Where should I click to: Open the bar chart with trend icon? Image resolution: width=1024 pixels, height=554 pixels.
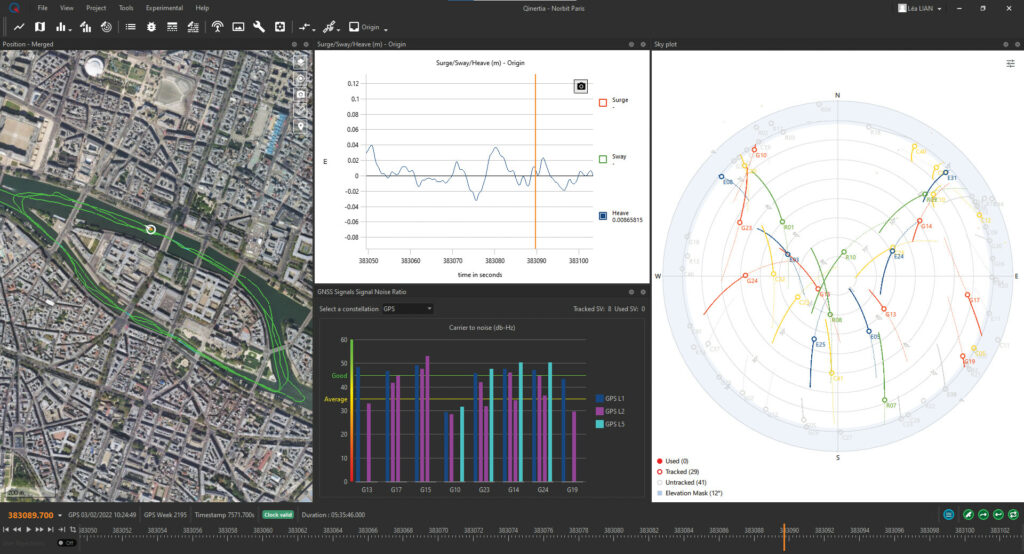click(86, 27)
